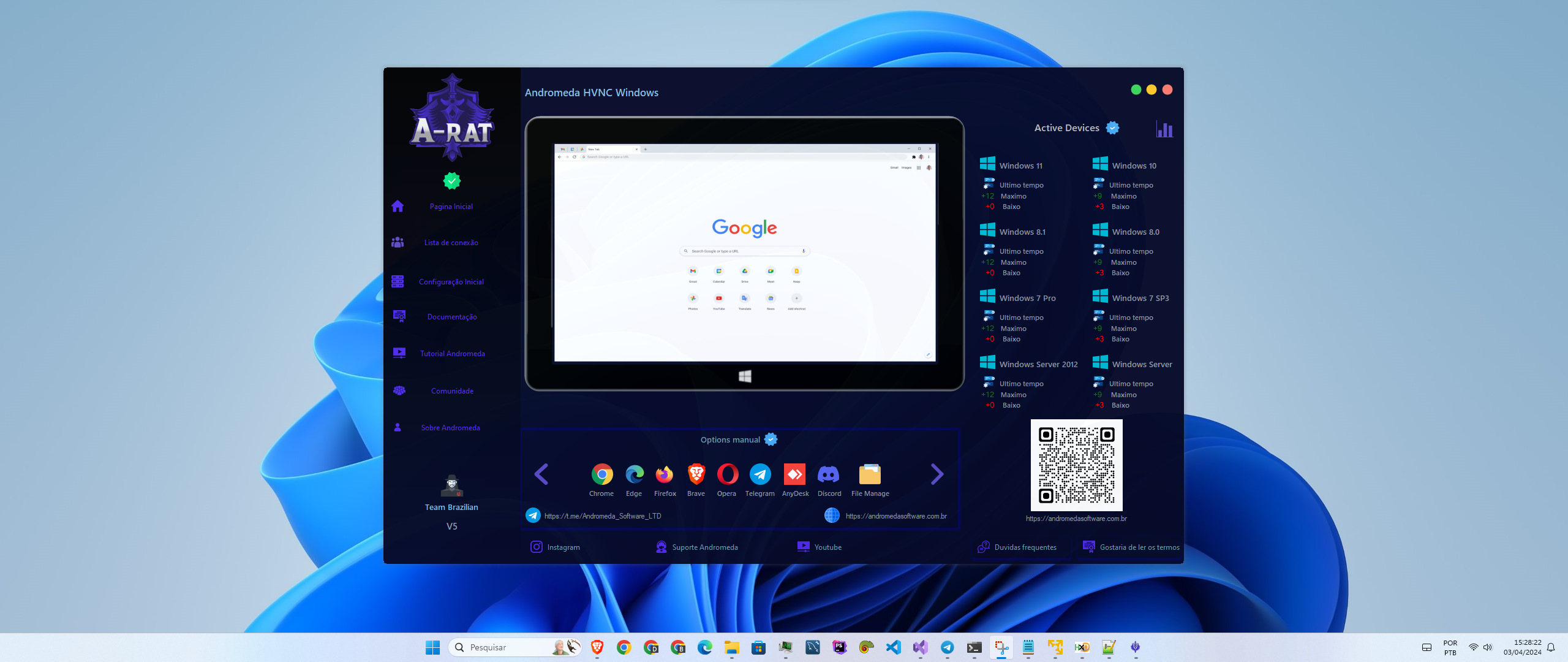
Task: Open the File Manage folder icon
Action: [870, 474]
